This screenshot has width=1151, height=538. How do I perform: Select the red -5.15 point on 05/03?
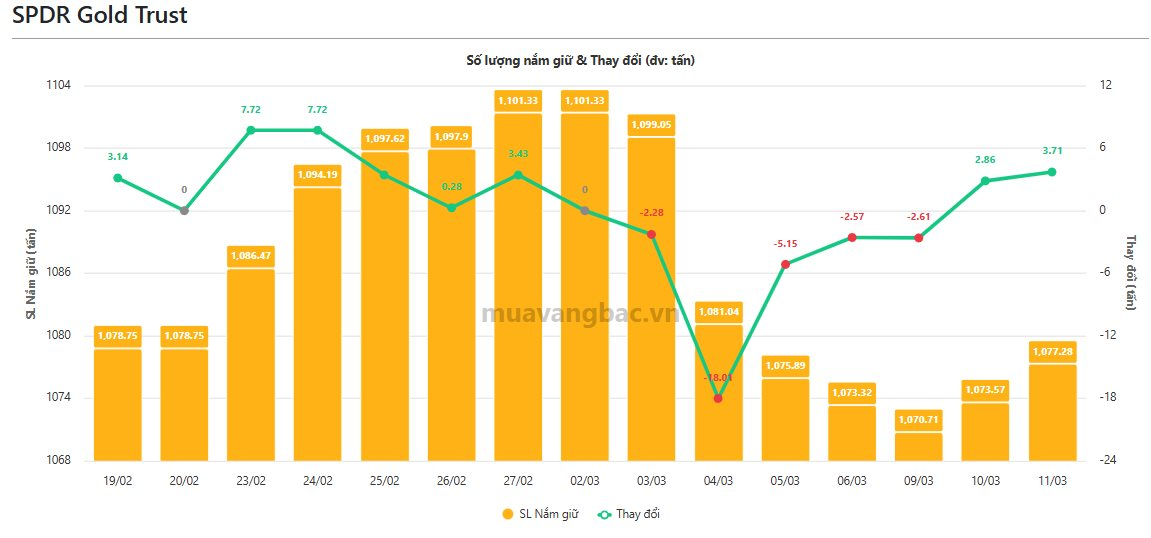(785, 264)
